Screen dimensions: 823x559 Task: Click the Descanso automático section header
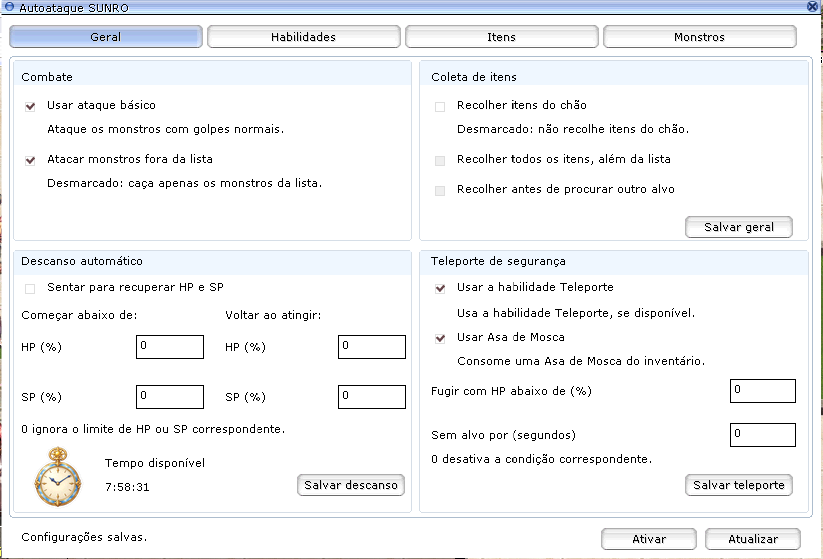(82, 261)
